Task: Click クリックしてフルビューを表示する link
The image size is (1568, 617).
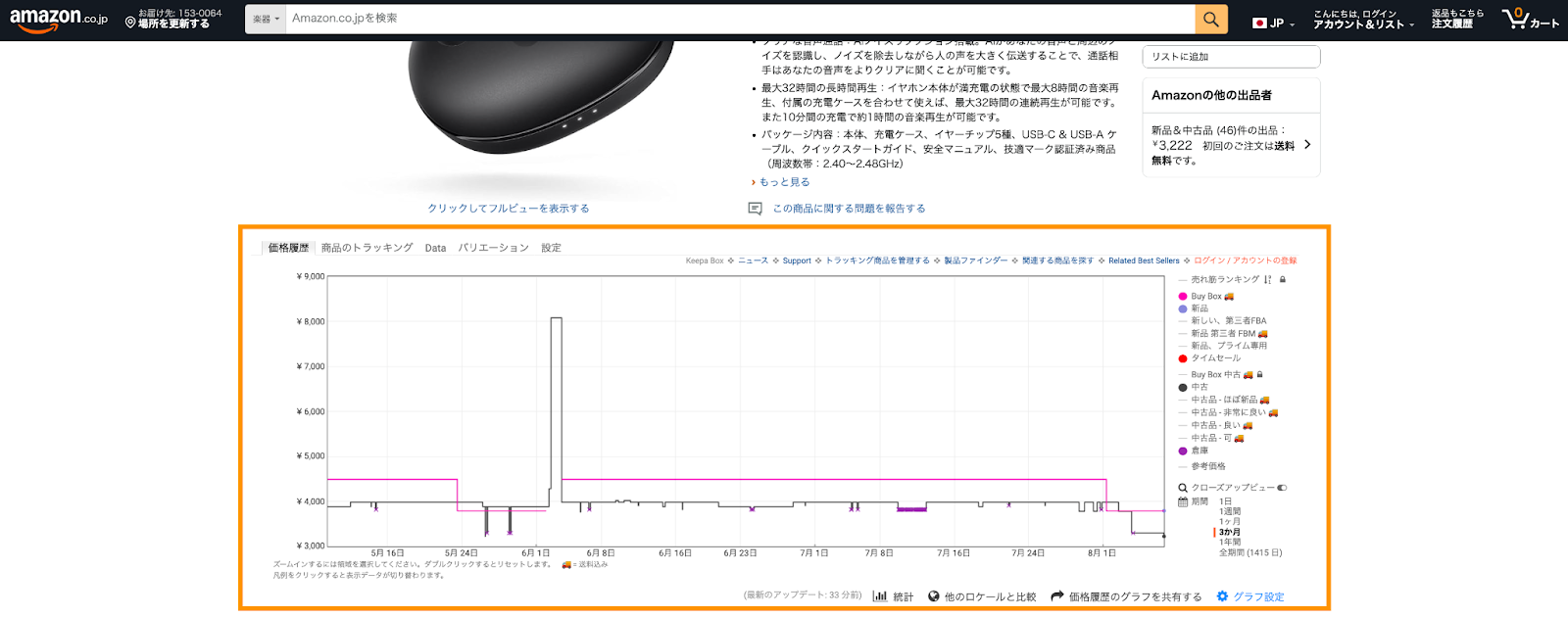Action: click(509, 209)
